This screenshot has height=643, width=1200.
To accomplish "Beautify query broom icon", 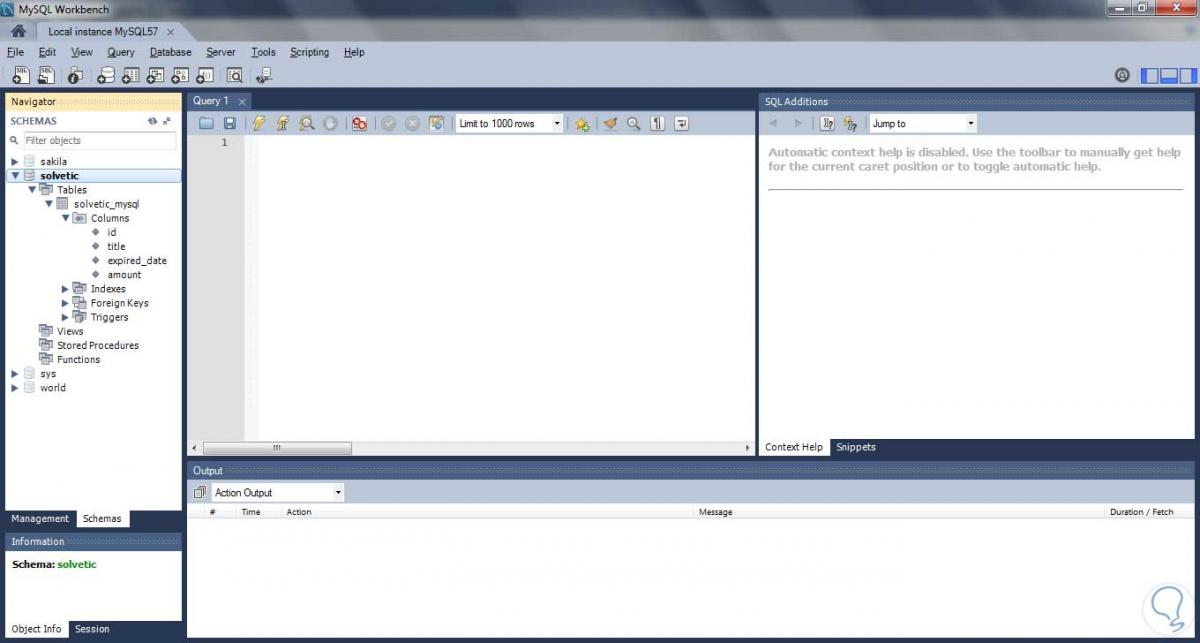I will [x=610, y=123].
